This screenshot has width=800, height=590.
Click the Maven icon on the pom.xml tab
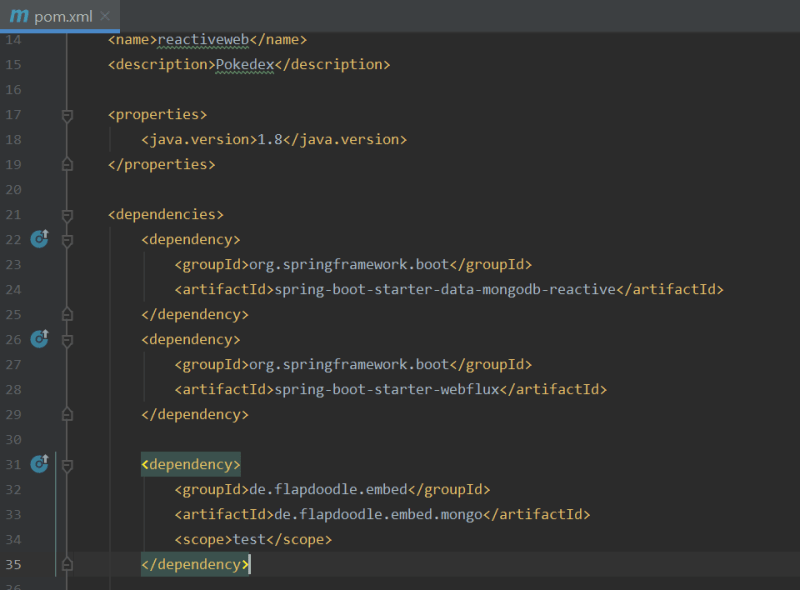click(18, 16)
